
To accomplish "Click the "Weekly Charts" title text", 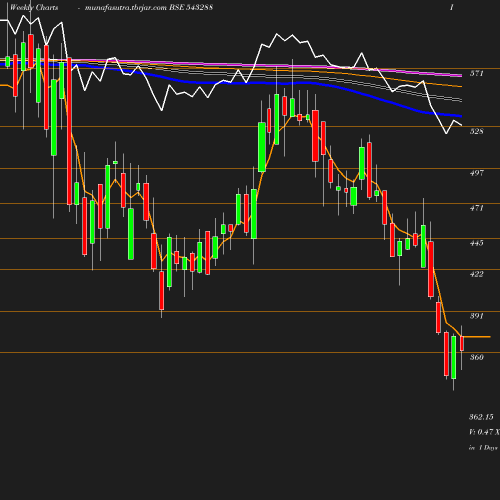I will pyautogui.click(x=34, y=7).
